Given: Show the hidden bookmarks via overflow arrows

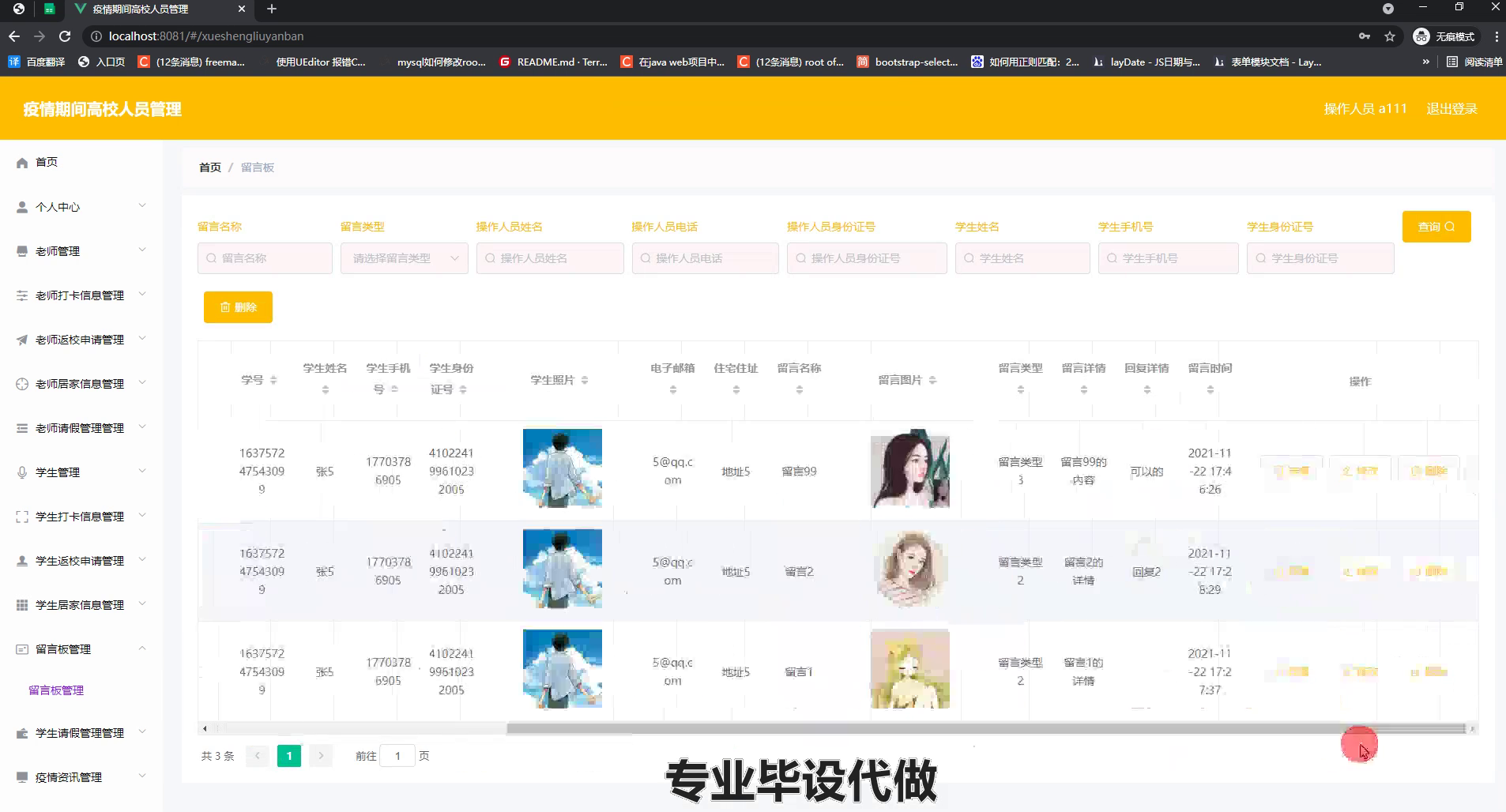Looking at the screenshot, I should pyautogui.click(x=1425, y=62).
